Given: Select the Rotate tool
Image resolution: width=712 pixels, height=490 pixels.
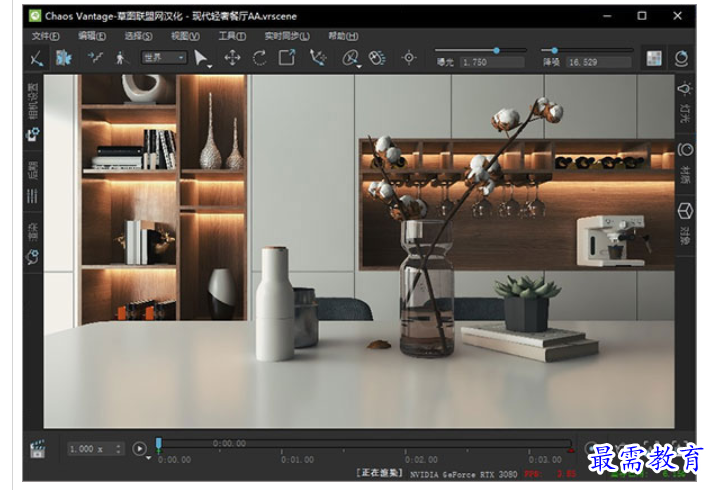Looking at the screenshot, I should pyautogui.click(x=259, y=58).
